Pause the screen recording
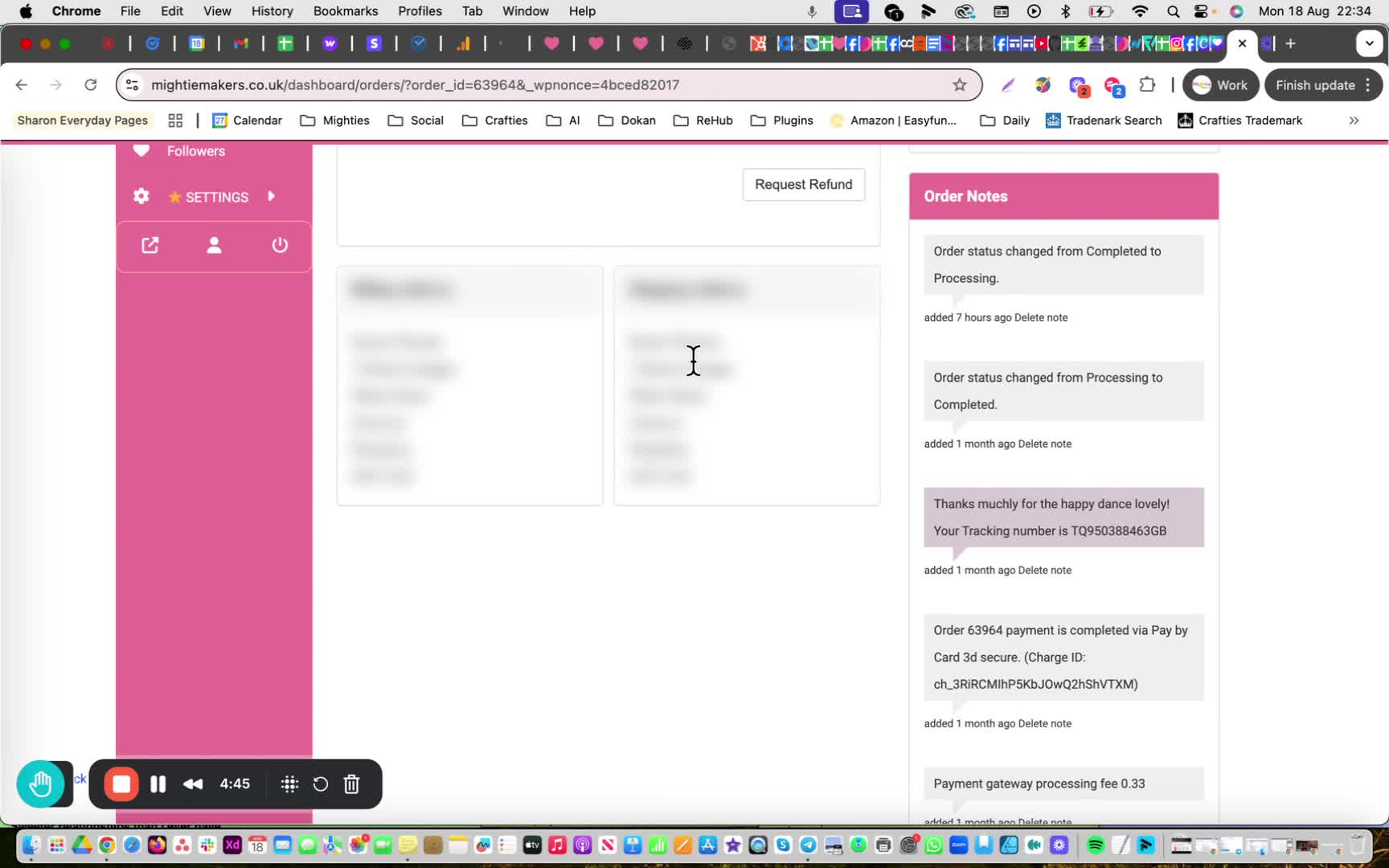The width and height of the screenshot is (1389, 868). pos(158,784)
